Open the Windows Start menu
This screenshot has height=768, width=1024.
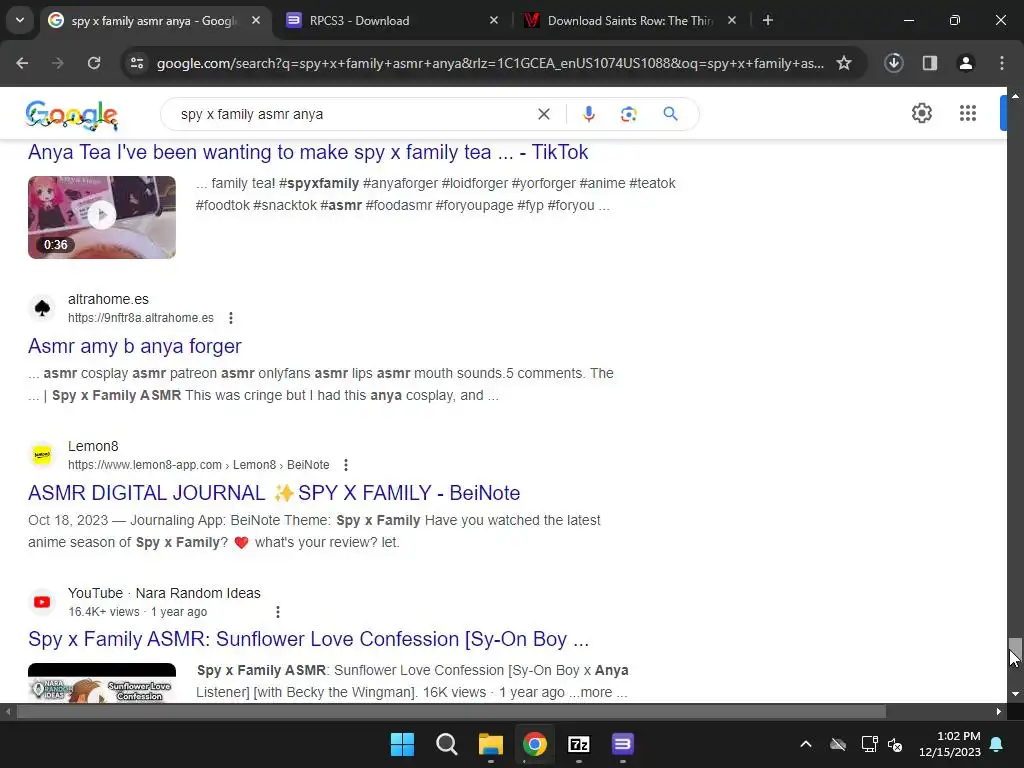click(x=402, y=744)
